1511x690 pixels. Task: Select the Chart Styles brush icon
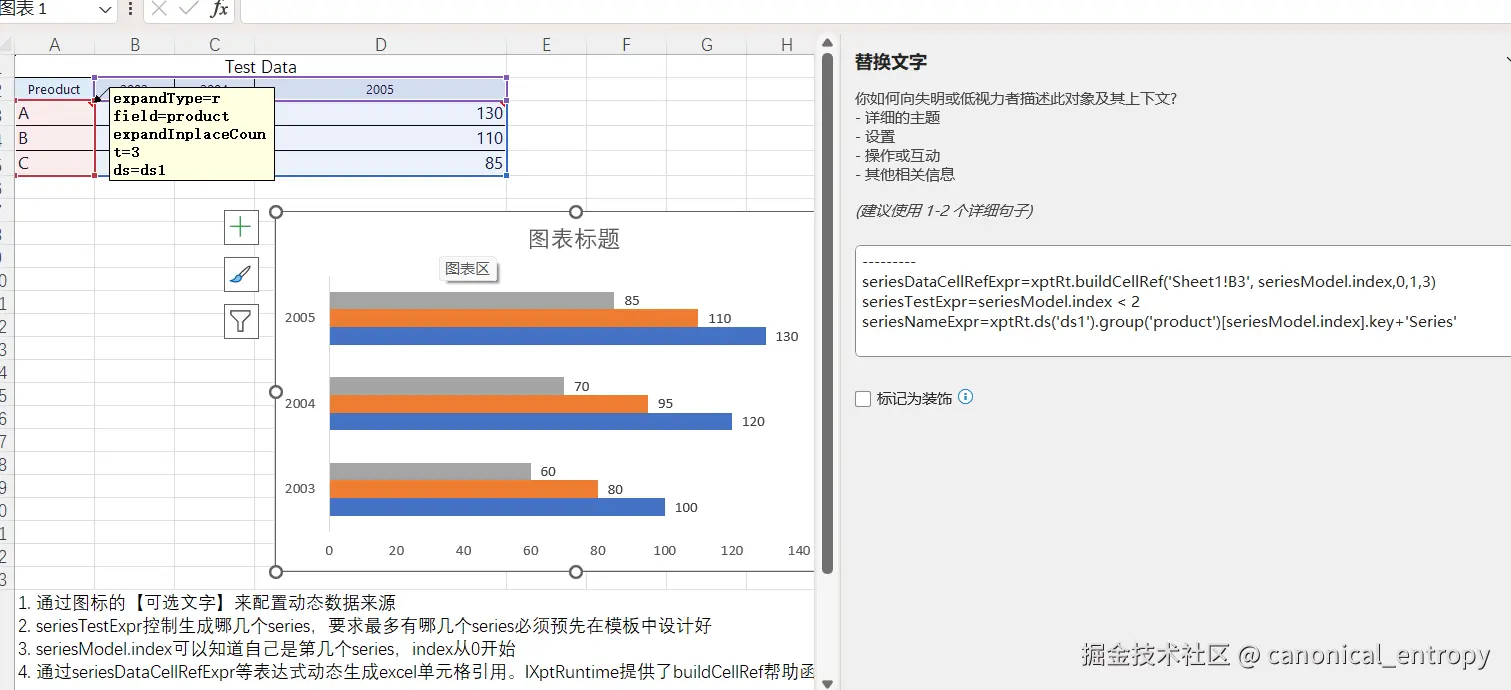[x=240, y=274]
